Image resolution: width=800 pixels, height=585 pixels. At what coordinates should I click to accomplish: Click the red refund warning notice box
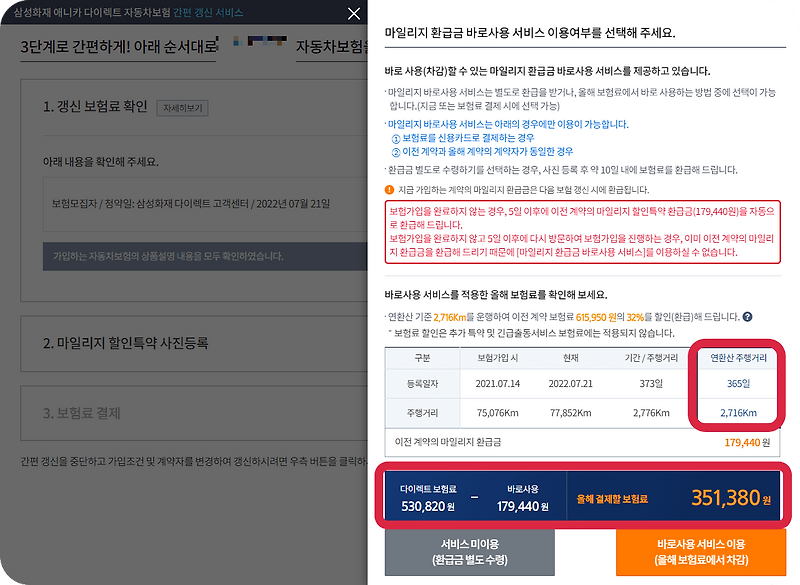pyautogui.click(x=583, y=232)
